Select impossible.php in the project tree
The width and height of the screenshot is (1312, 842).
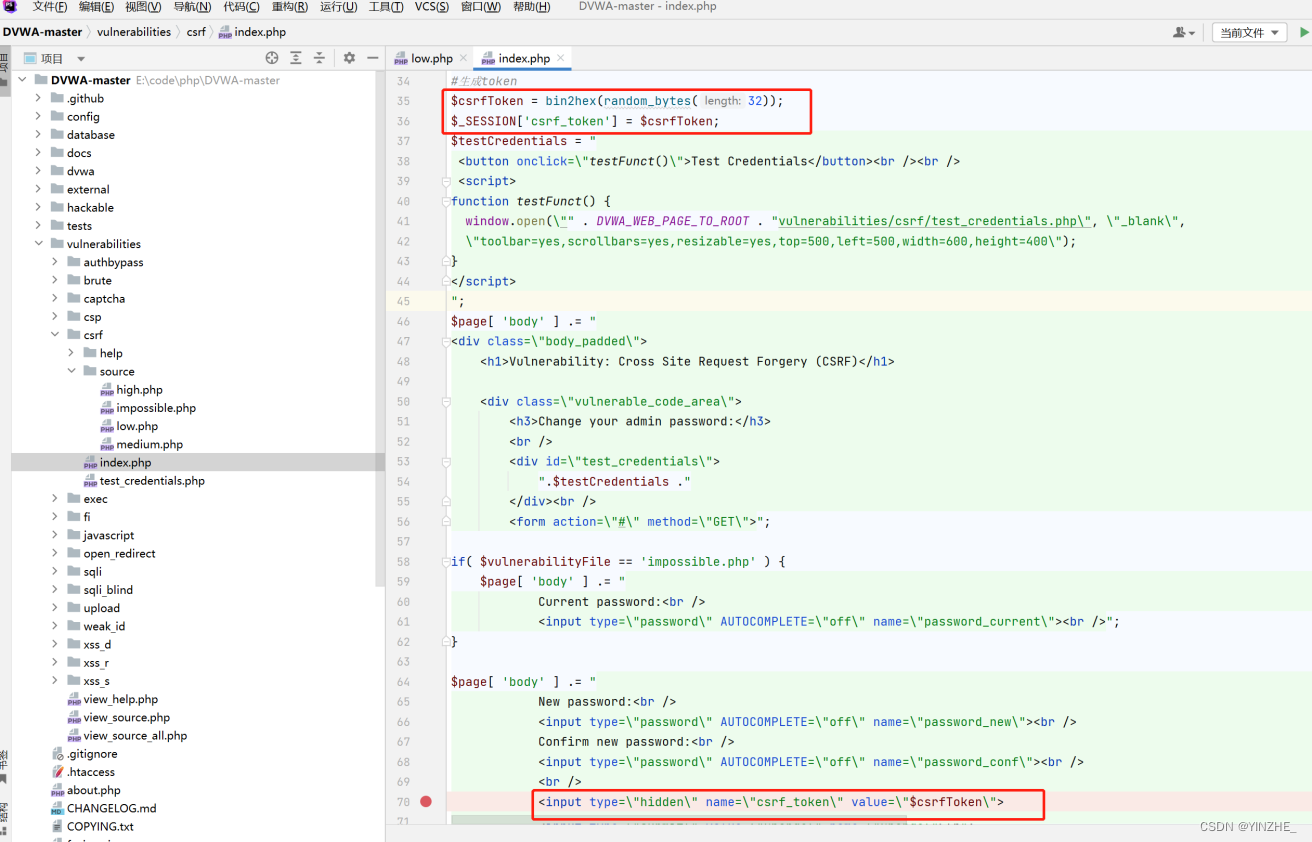tap(156, 408)
